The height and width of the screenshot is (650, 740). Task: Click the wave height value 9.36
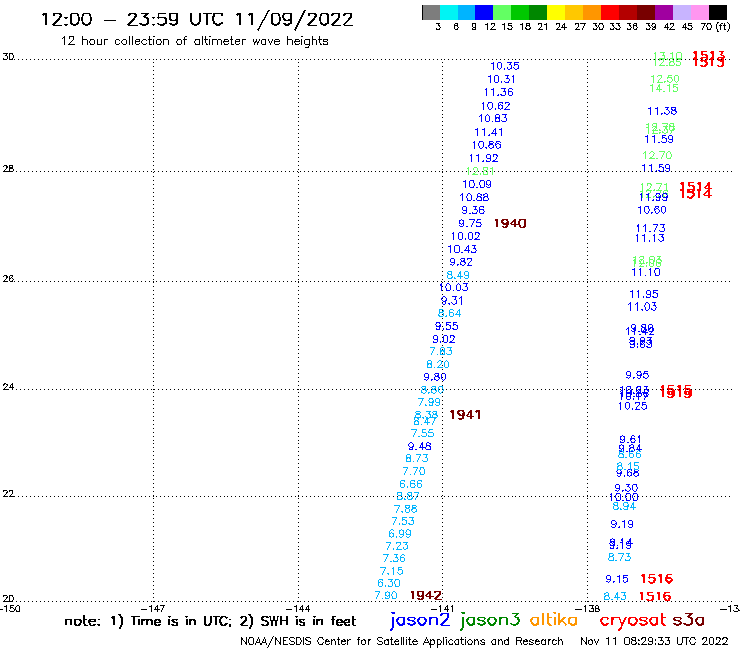(x=473, y=210)
